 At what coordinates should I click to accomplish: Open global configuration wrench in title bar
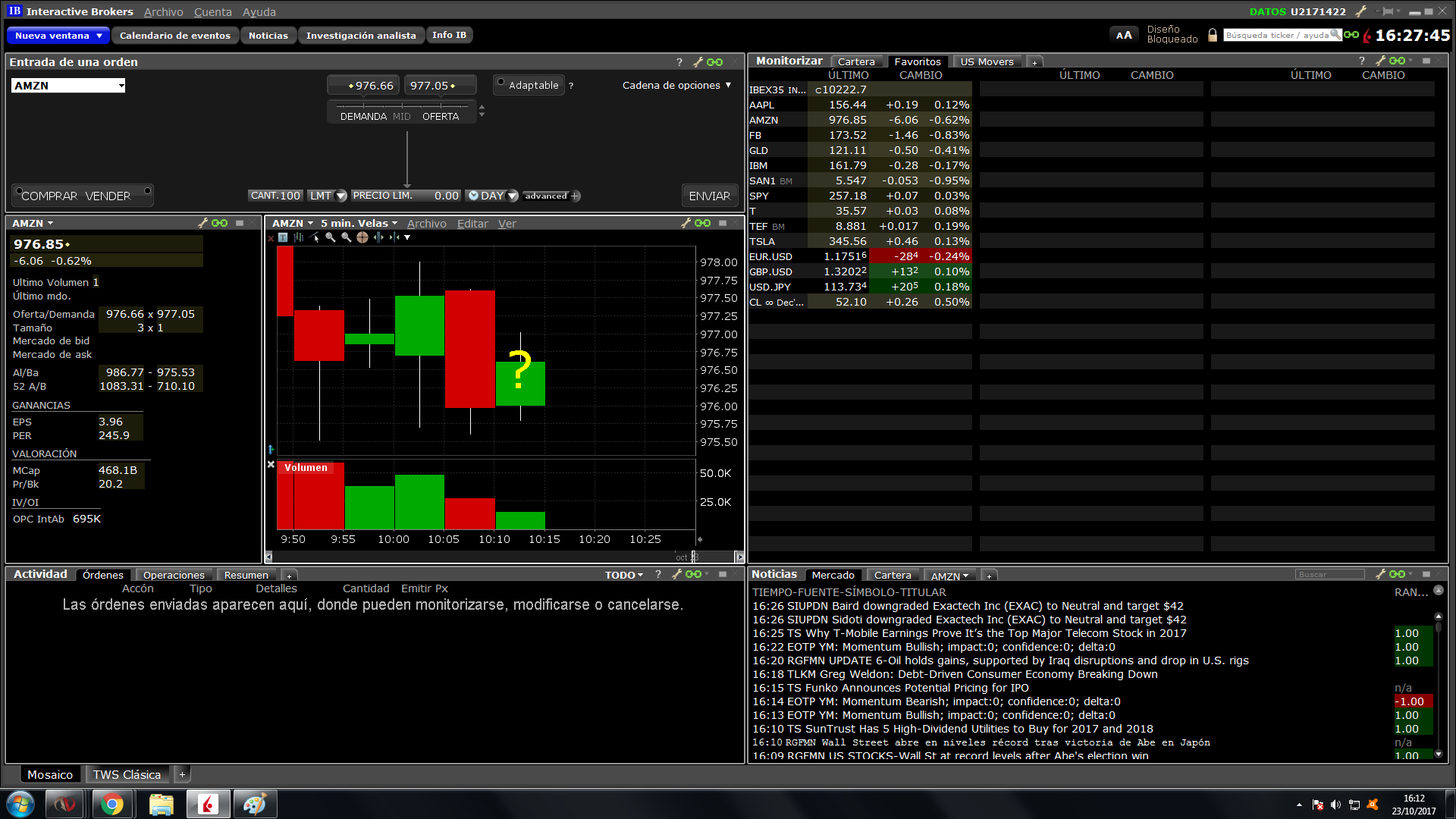[x=1361, y=11]
